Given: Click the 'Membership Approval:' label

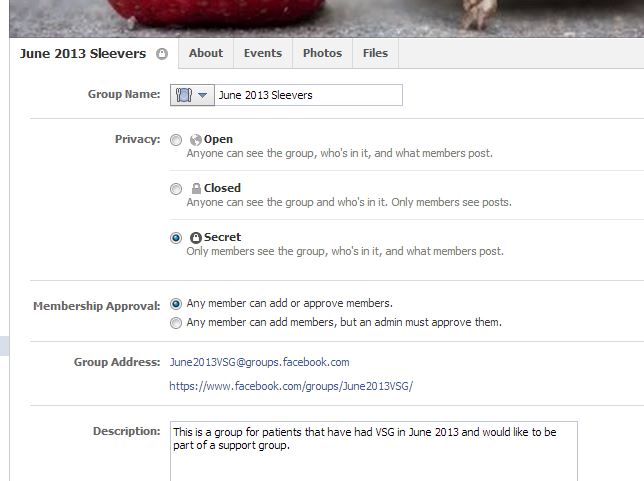Looking at the screenshot, I should pos(97,306).
